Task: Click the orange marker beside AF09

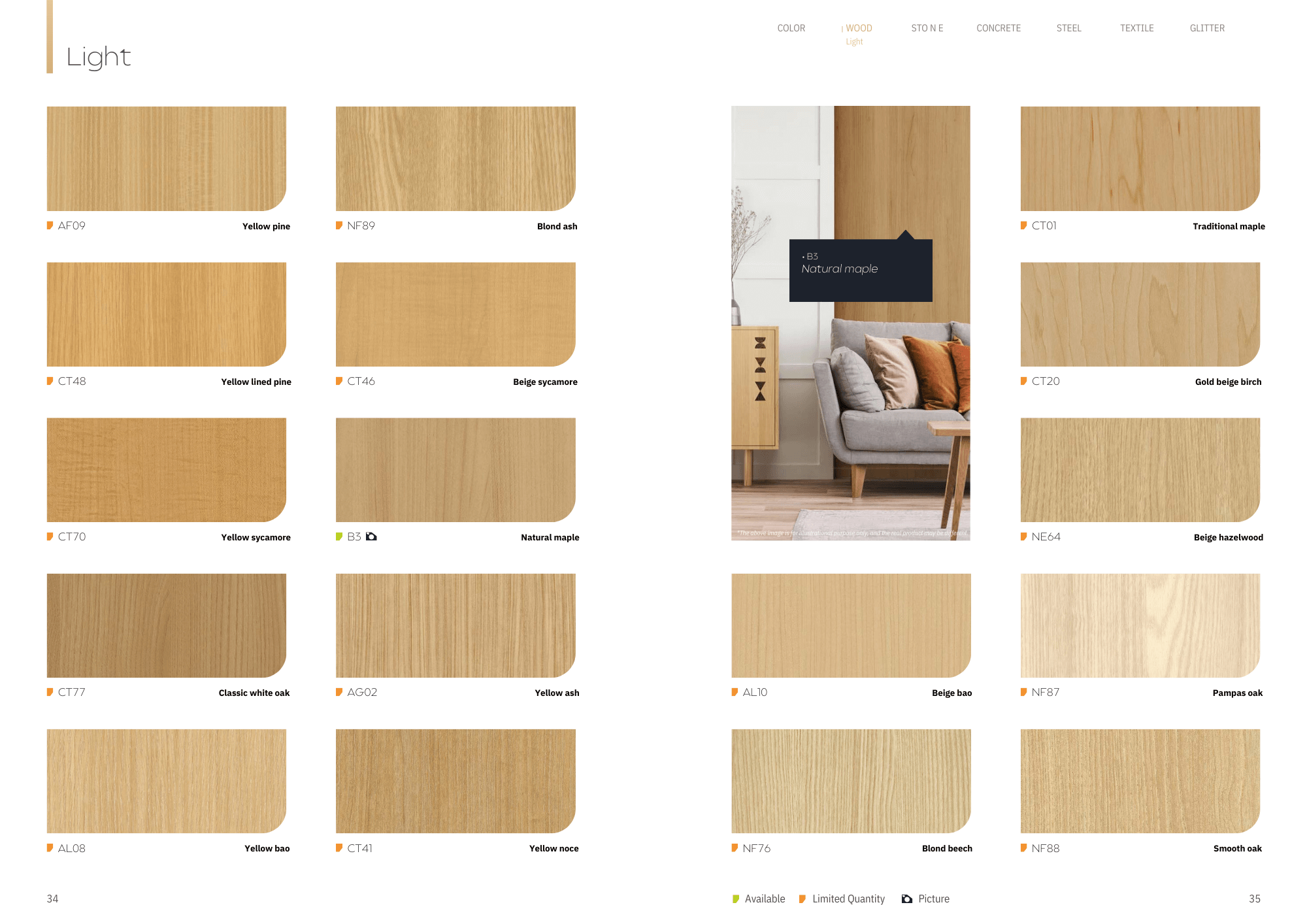Action: tap(50, 225)
